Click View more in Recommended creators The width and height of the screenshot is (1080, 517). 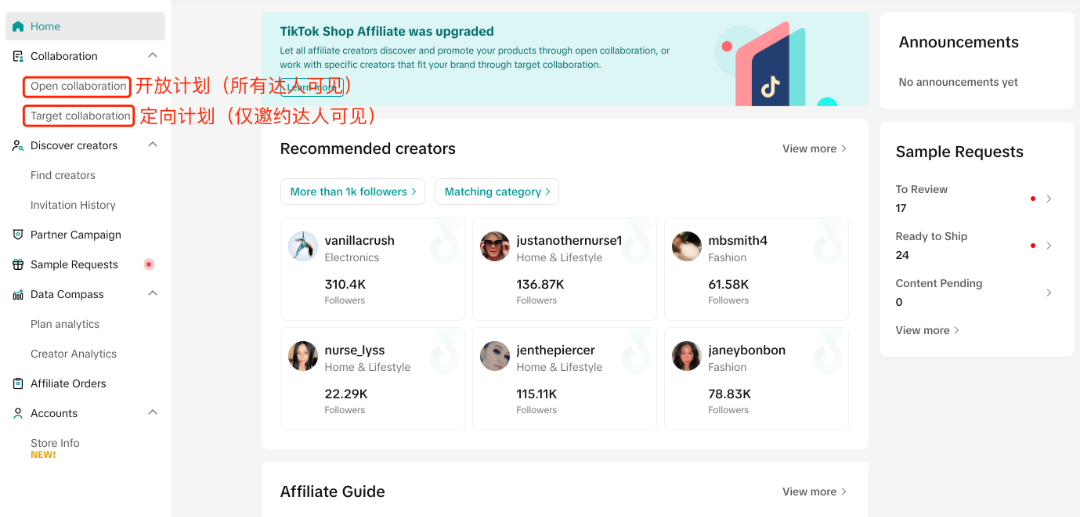(x=814, y=149)
